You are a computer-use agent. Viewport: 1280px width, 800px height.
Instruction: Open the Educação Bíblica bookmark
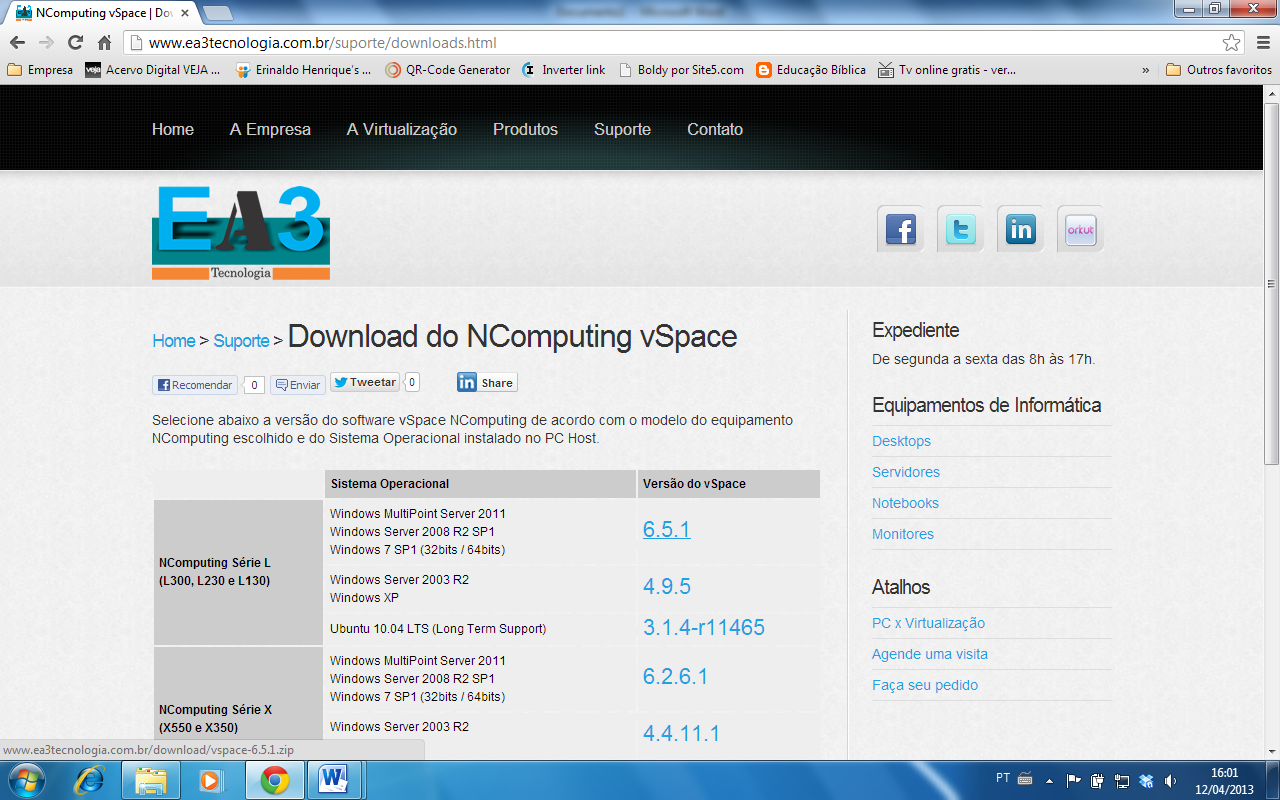coord(812,70)
